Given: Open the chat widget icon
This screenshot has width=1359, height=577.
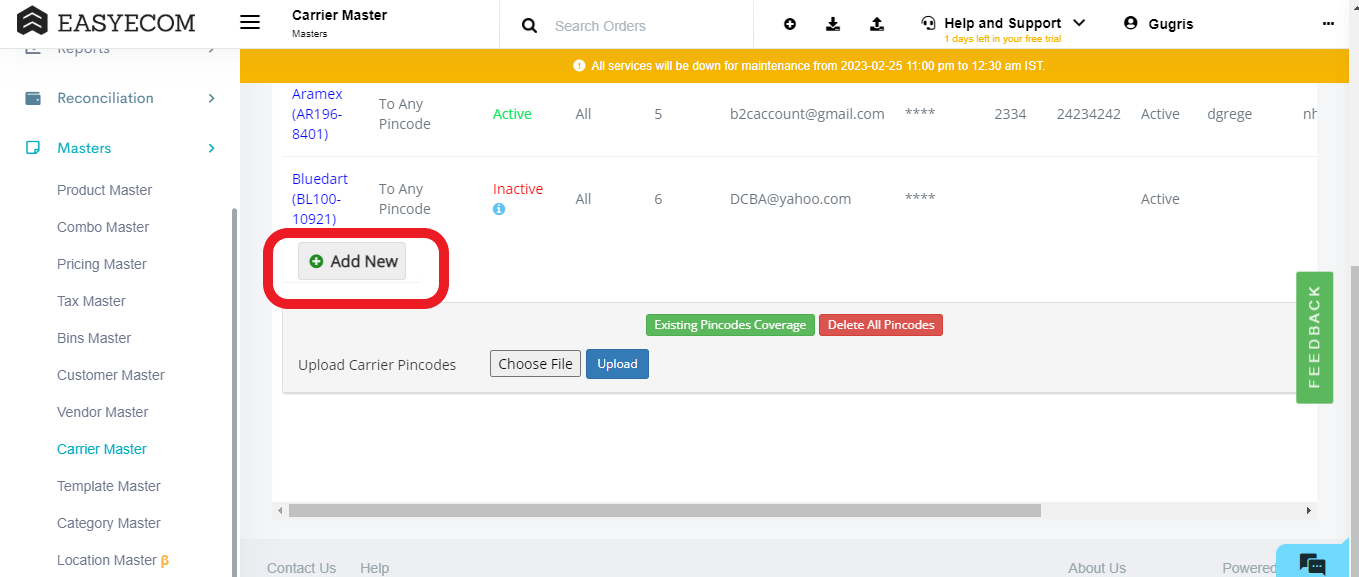Looking at the screenshot, I should point(1312,562).
